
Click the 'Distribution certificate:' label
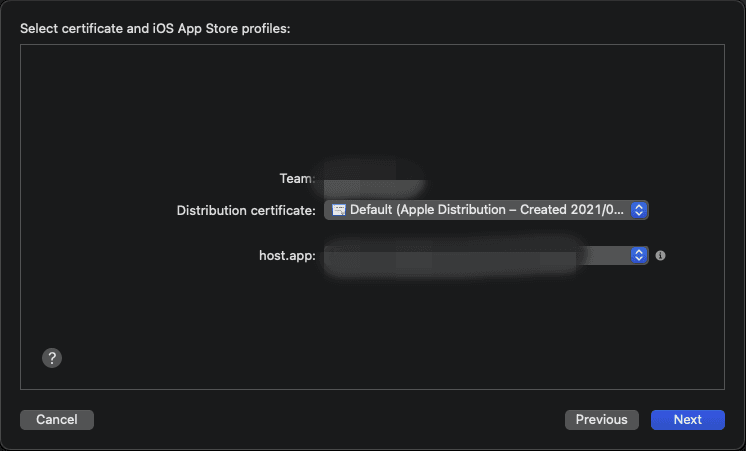click(246, 210)
